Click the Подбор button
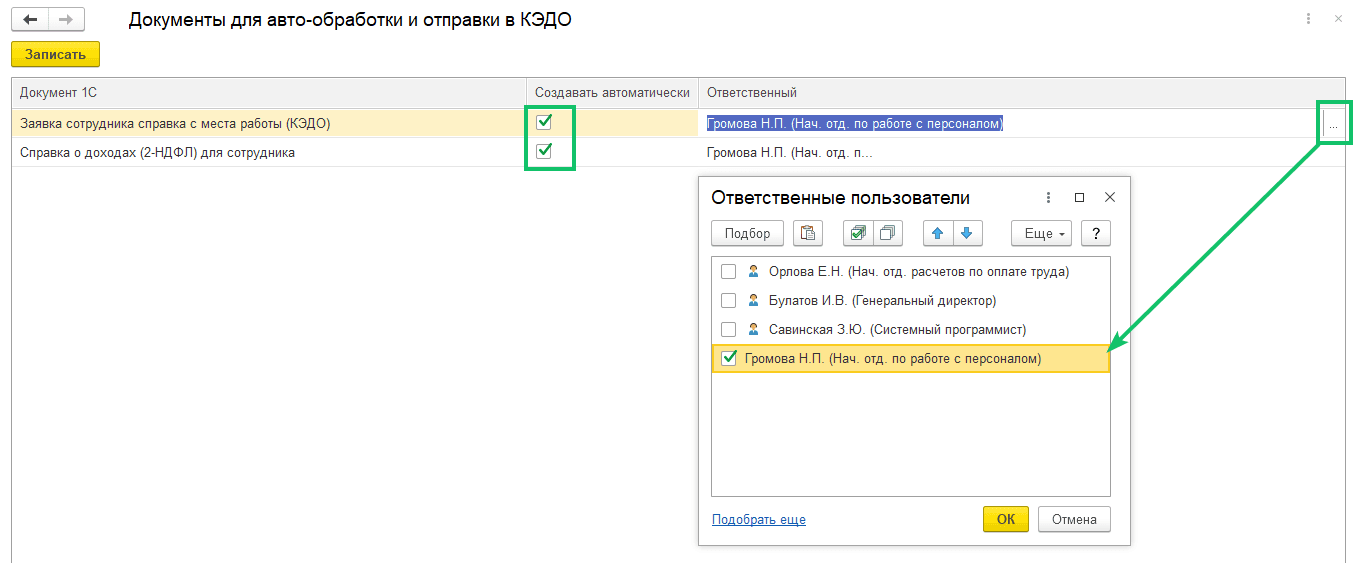 click(748, 233)
